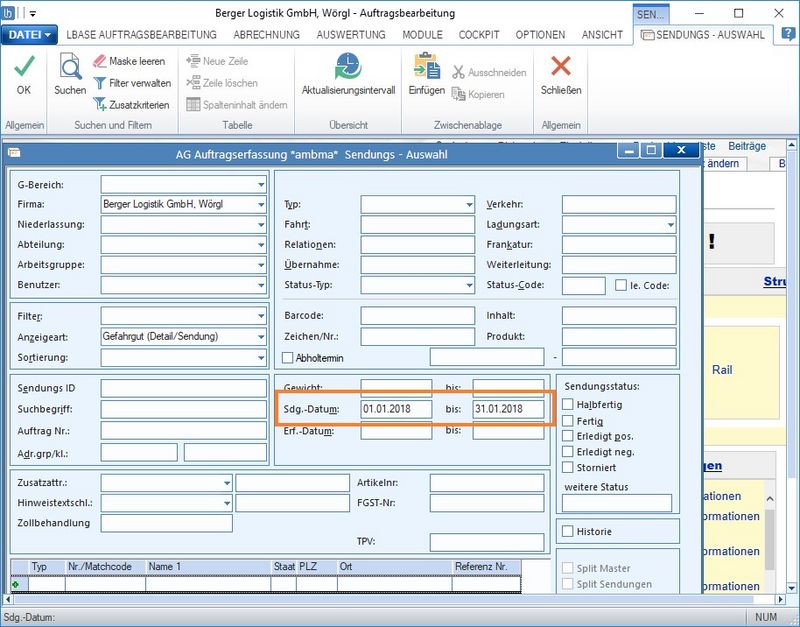Tick the Fertig status checkbox
This screenshot has height=627, width=800.
[x=567, y=420]
